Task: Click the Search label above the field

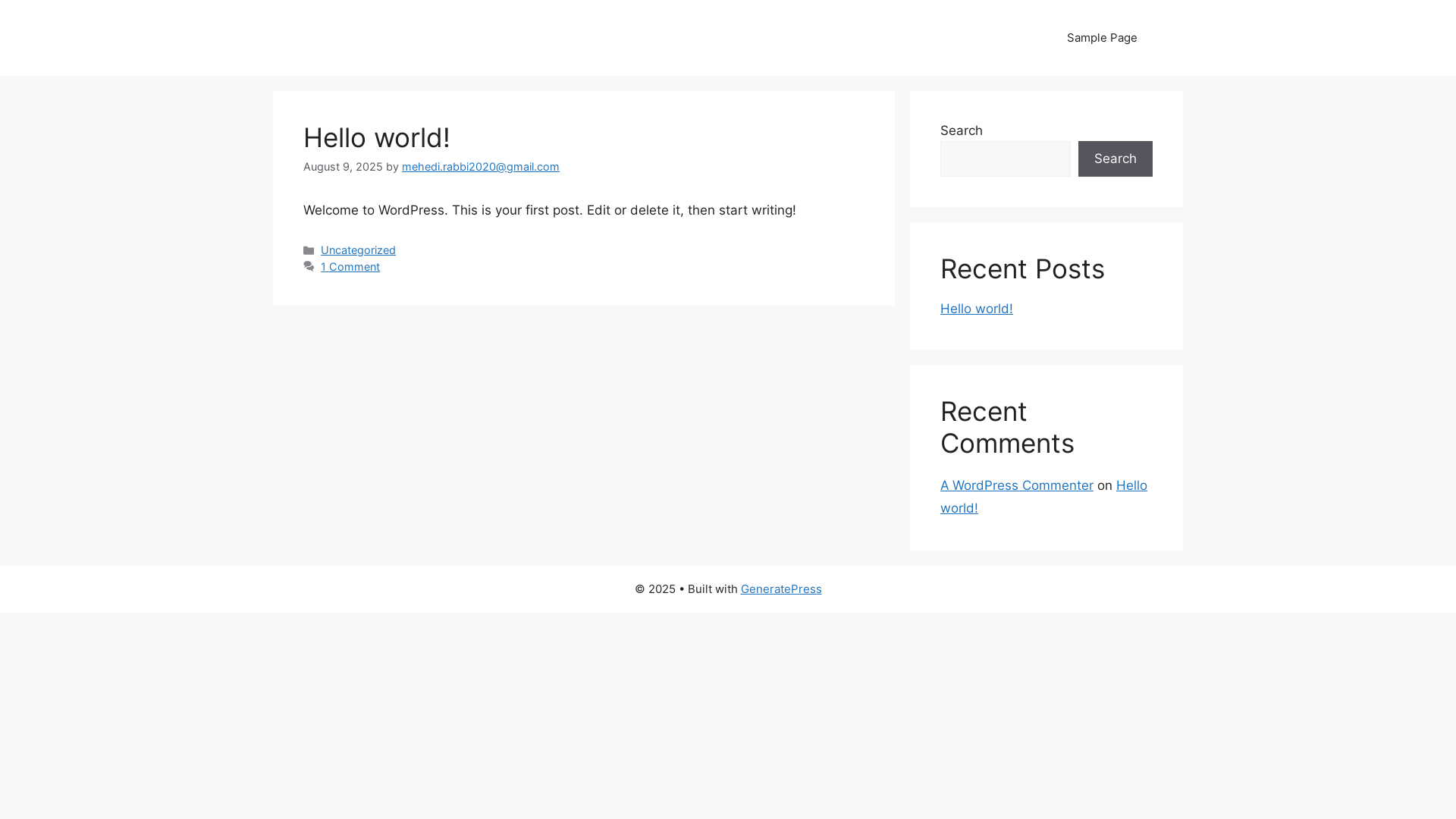Action: coord(961,130)
